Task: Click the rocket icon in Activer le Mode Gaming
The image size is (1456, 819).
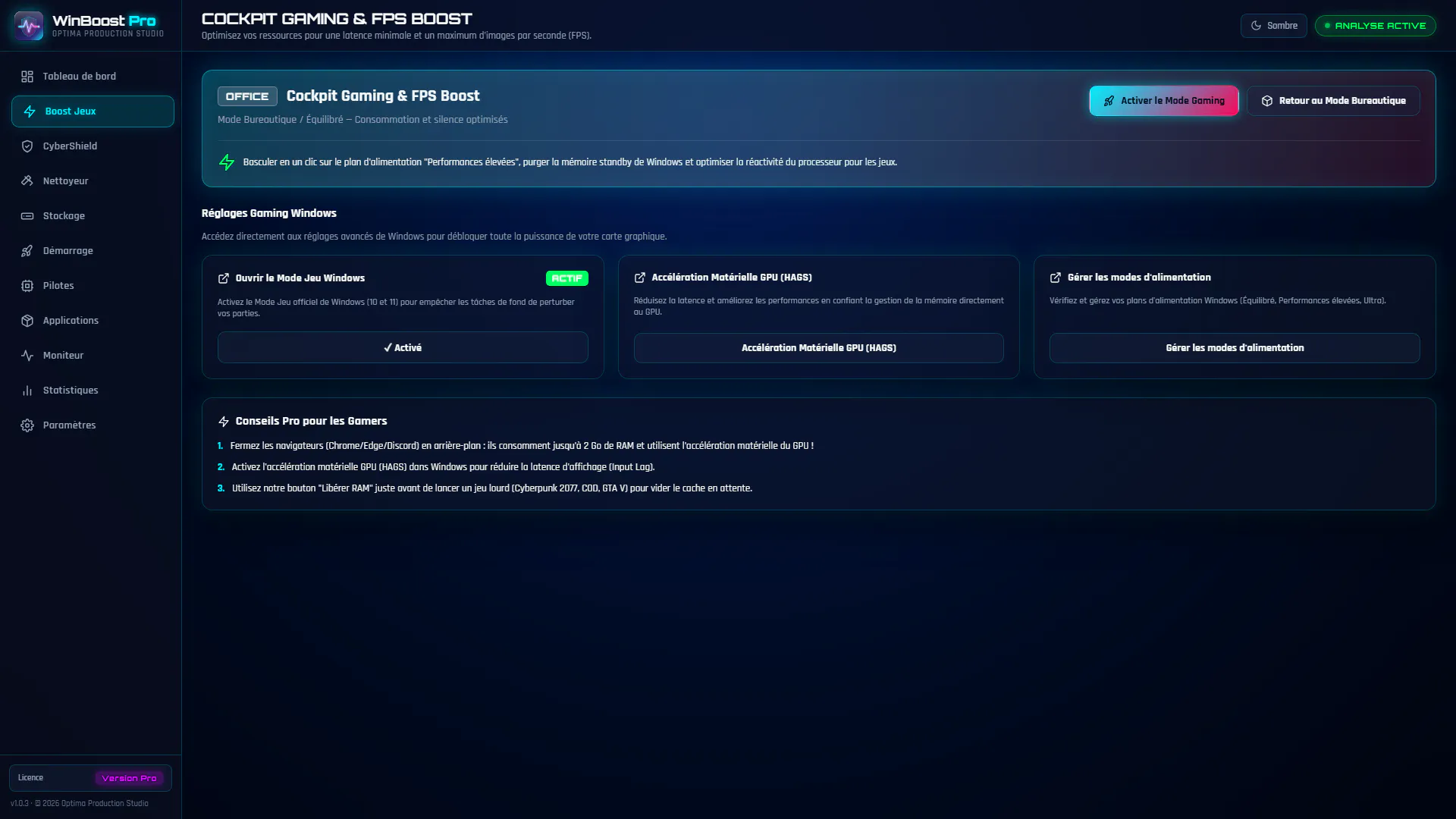Action: click(x=1109, y=101)
